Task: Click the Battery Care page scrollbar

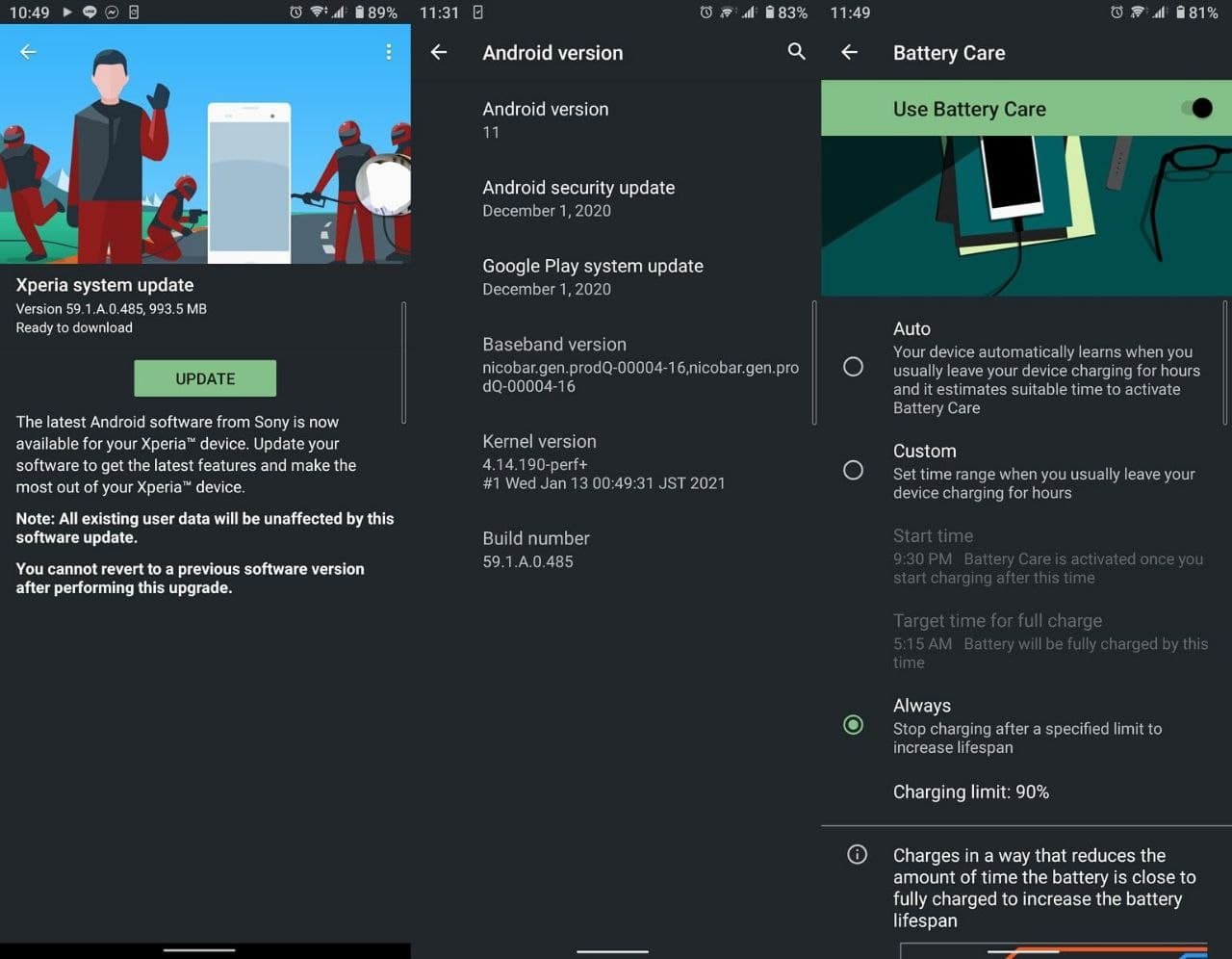Action: (x=1225, y=362)
